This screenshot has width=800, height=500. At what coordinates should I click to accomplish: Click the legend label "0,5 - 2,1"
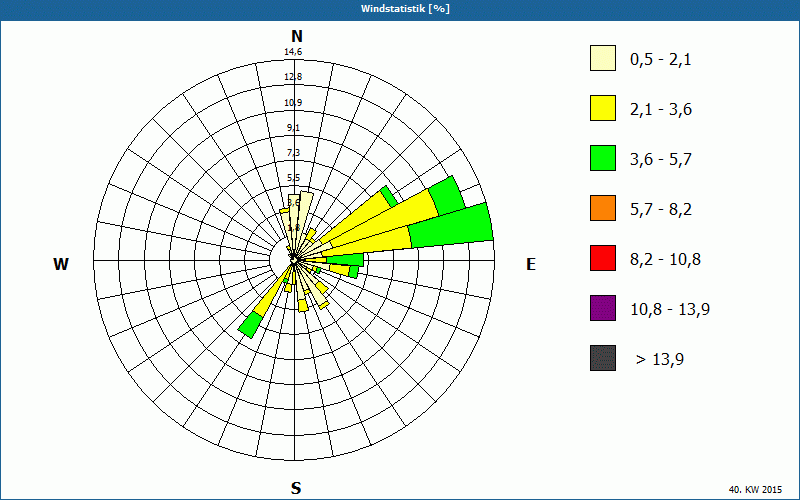click(x=661, y=60)
